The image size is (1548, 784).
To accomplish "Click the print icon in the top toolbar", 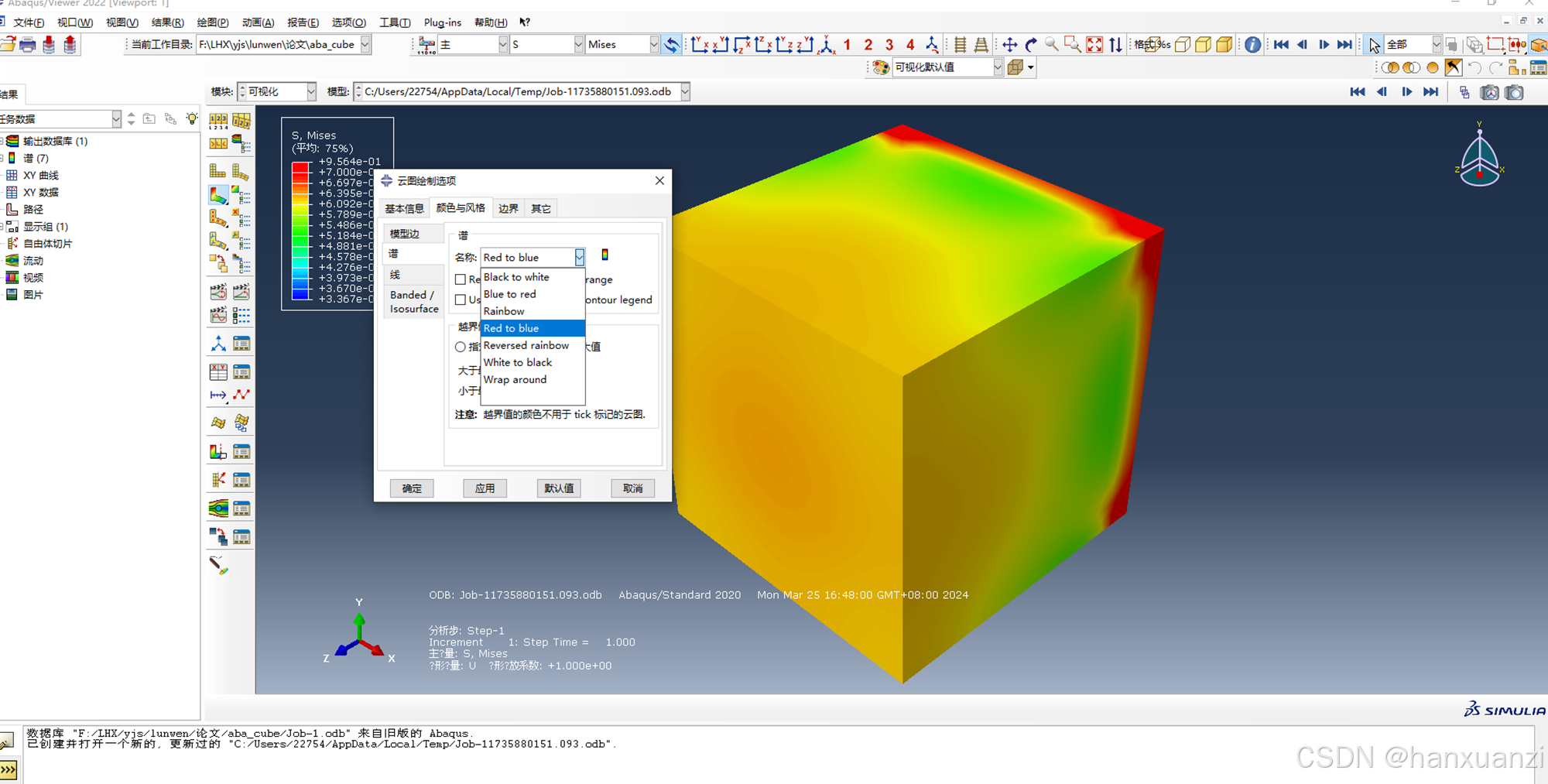I will (x=28, y=45).
